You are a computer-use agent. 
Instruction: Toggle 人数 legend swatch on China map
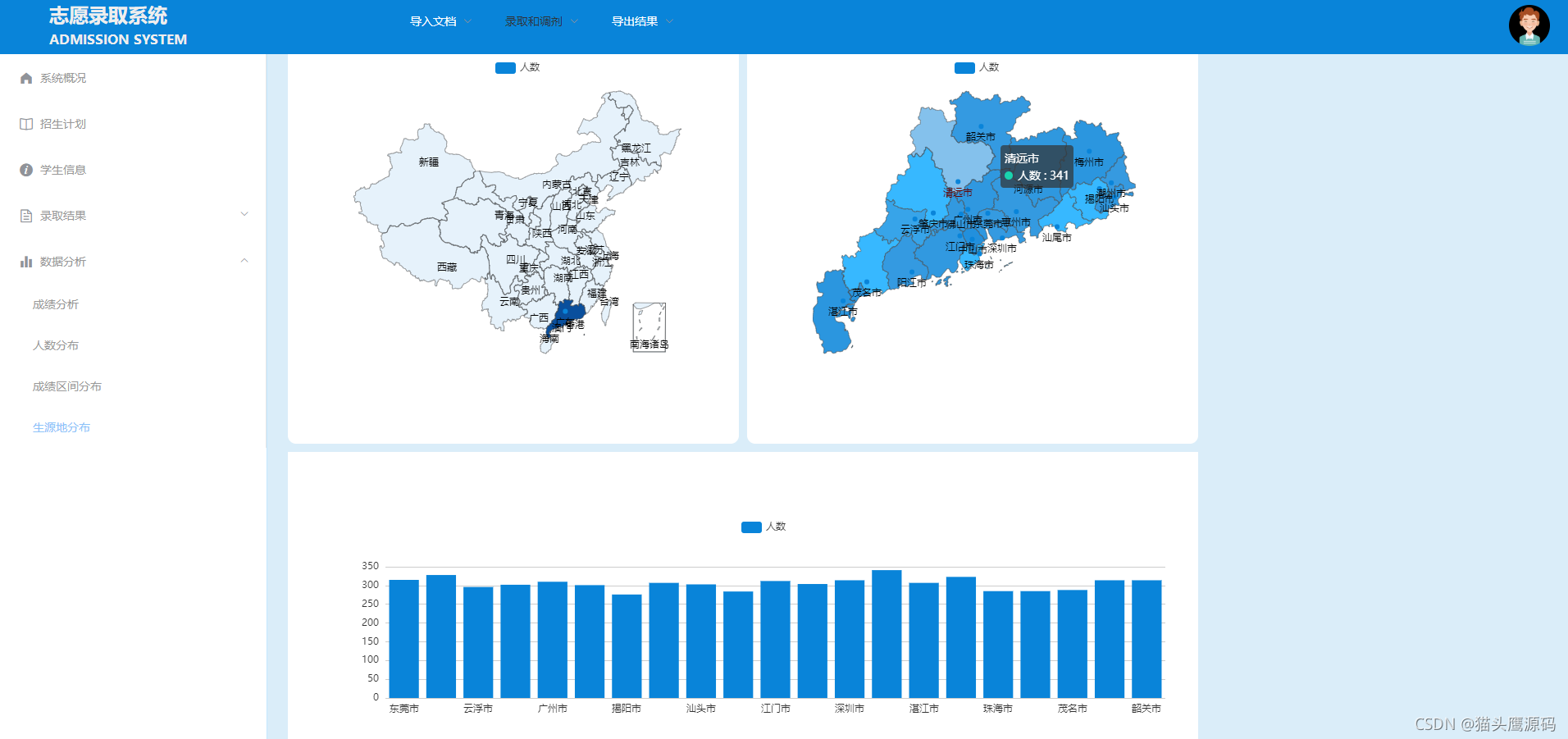point(505,67)
